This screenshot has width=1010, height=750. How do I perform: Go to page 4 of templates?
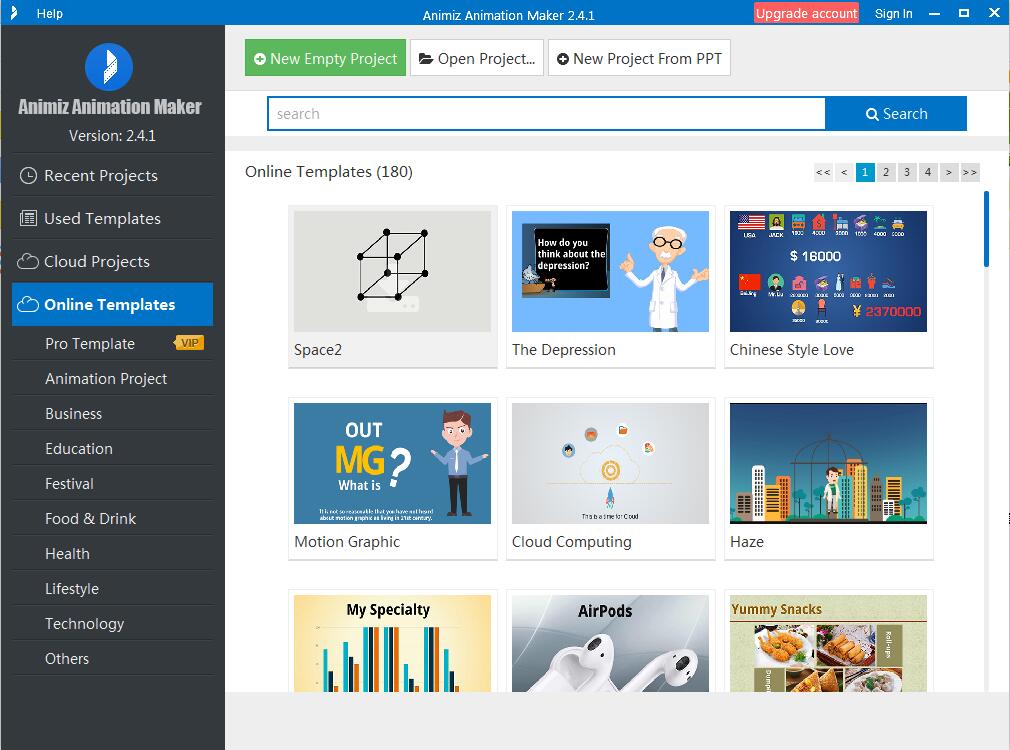point(928,172)
